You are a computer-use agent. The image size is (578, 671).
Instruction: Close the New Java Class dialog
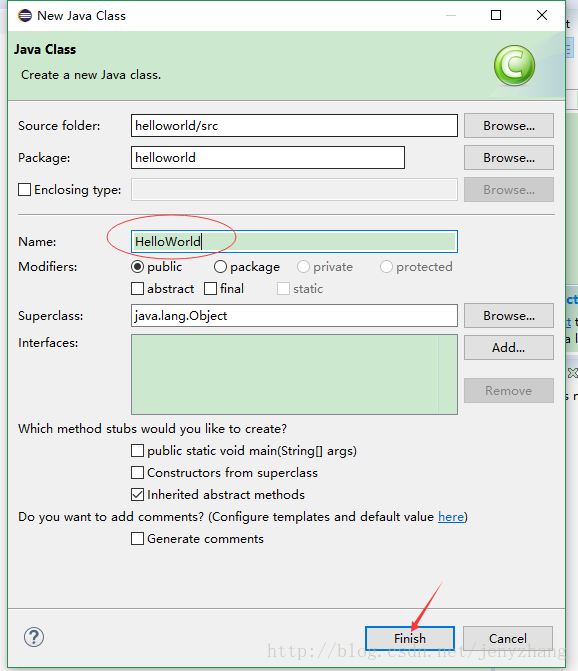point(542,15)
